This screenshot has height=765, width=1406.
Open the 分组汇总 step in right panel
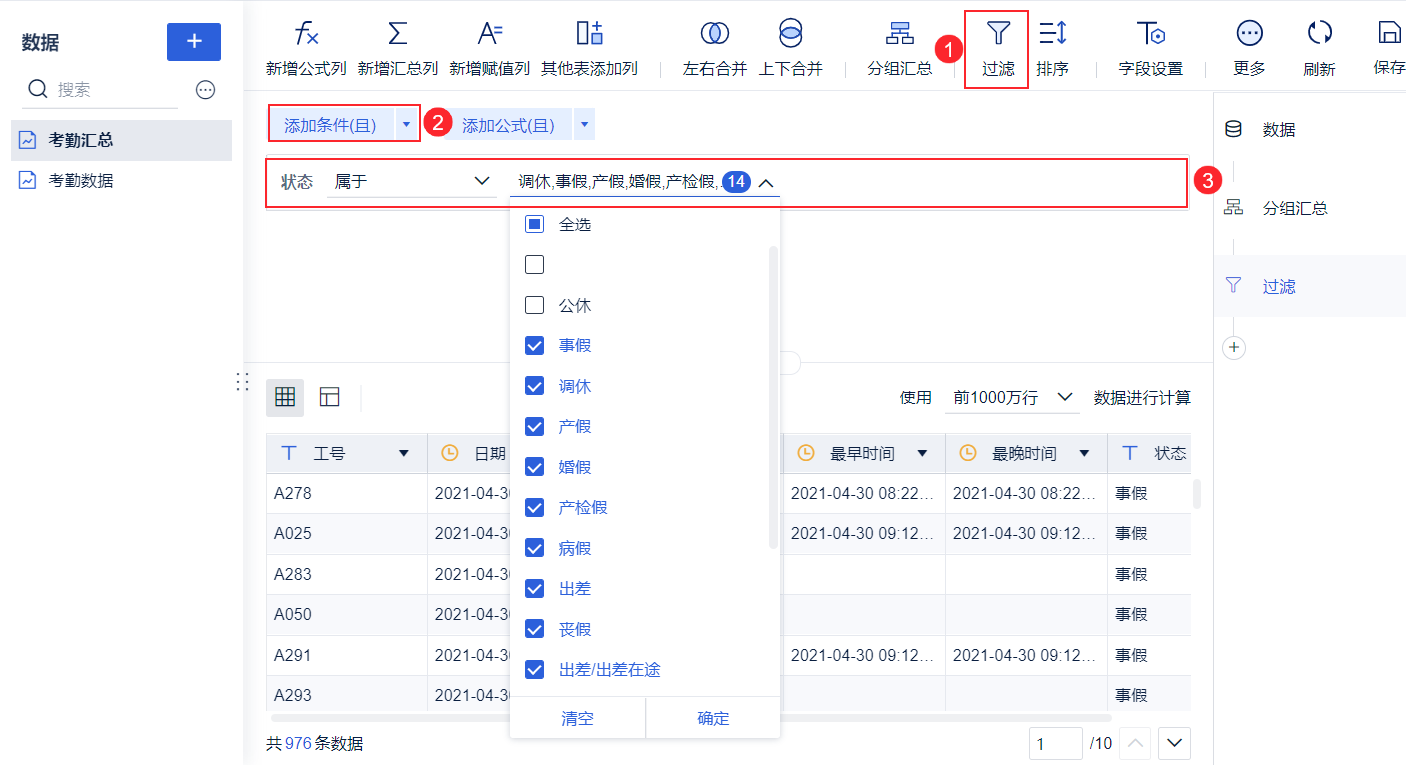pyautogui.click(x=1295, y=208)
